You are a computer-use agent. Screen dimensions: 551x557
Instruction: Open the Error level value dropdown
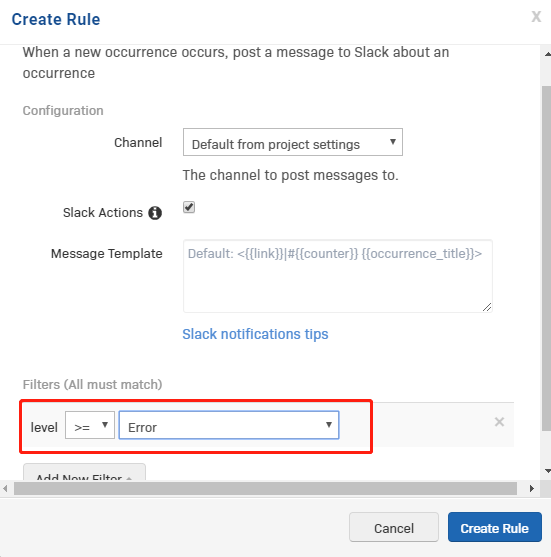point(229,425)
